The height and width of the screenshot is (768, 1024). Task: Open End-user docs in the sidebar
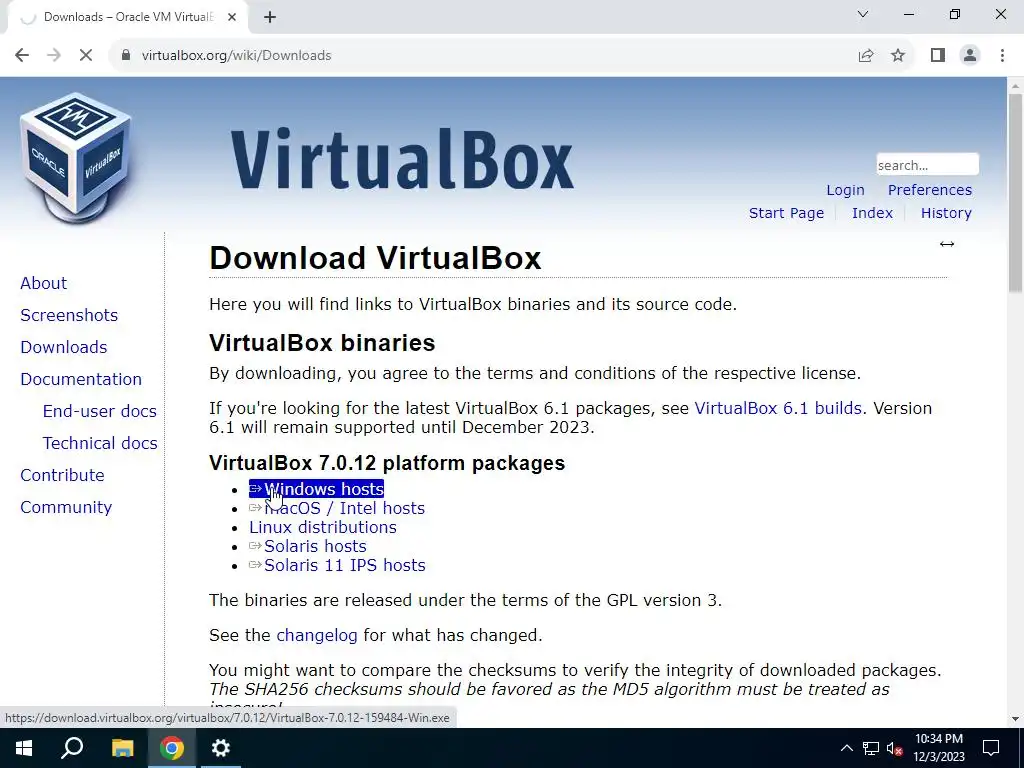(x=99, y=411)
